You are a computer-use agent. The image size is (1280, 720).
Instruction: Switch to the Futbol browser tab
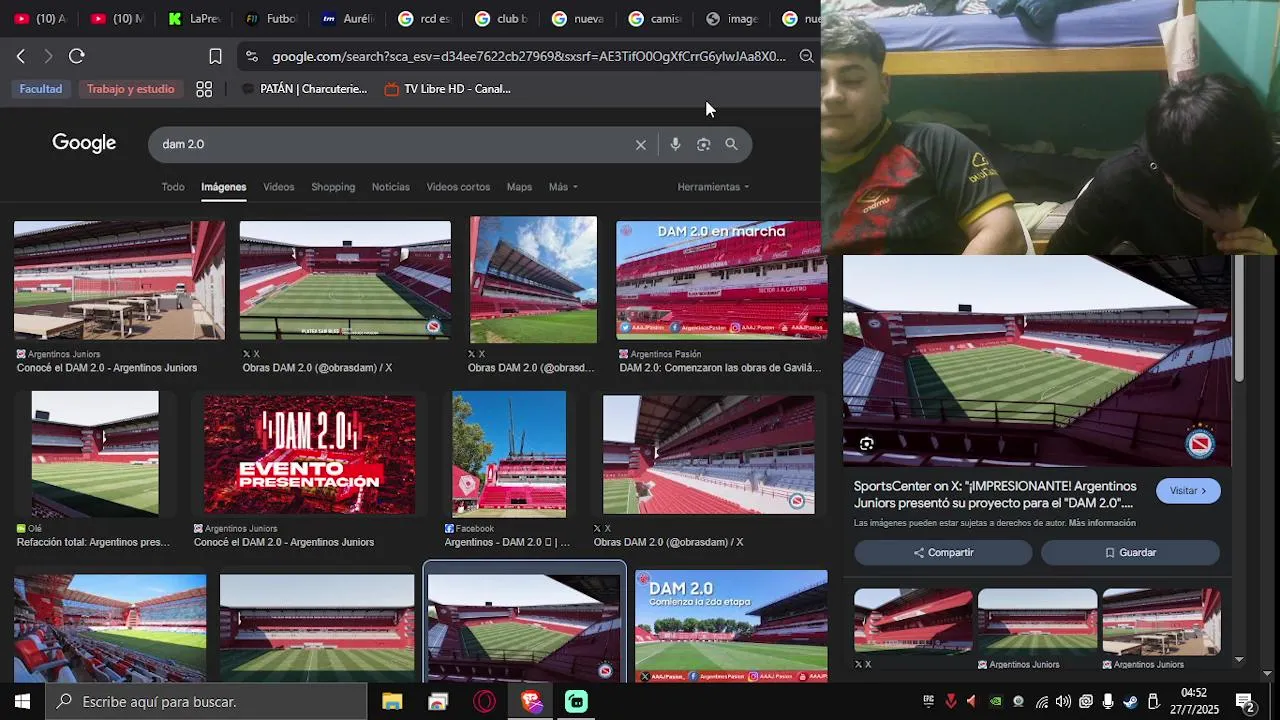coord(272,18)
